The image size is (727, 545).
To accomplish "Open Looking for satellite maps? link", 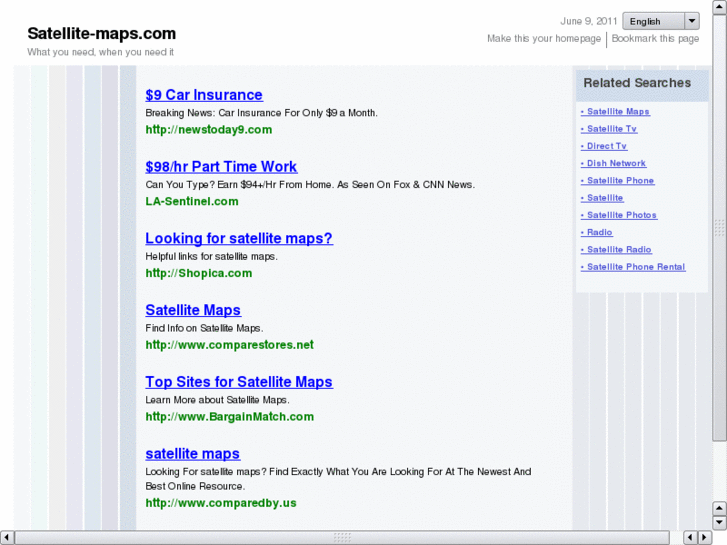I will pos(239,238).
